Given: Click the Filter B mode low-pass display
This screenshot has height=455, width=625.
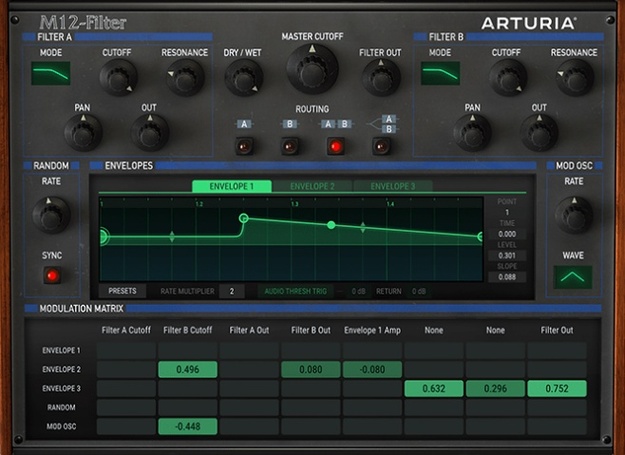Looking at the screenshot, I should 440,73.
